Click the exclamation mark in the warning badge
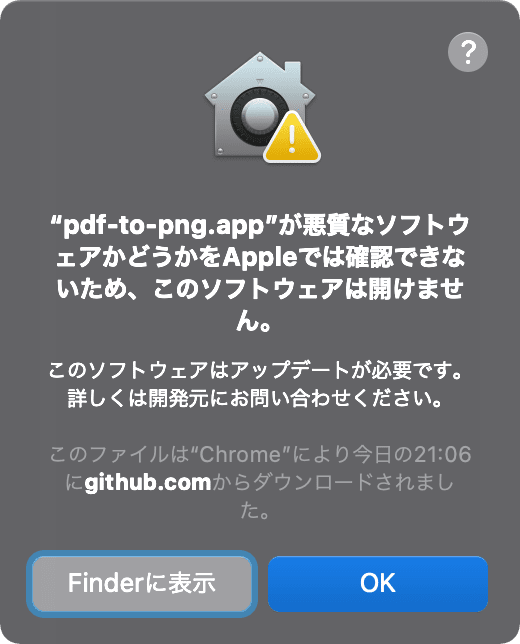The width and height of the screenshot is (520, 644). tap(292, 139)
